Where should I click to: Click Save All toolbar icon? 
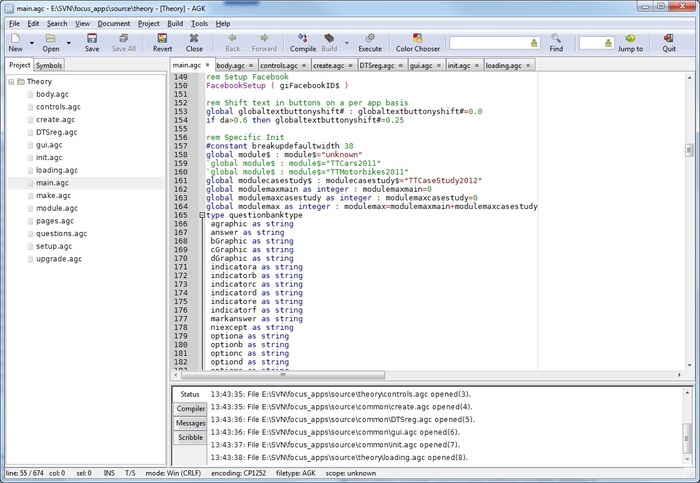coord(124,42)
